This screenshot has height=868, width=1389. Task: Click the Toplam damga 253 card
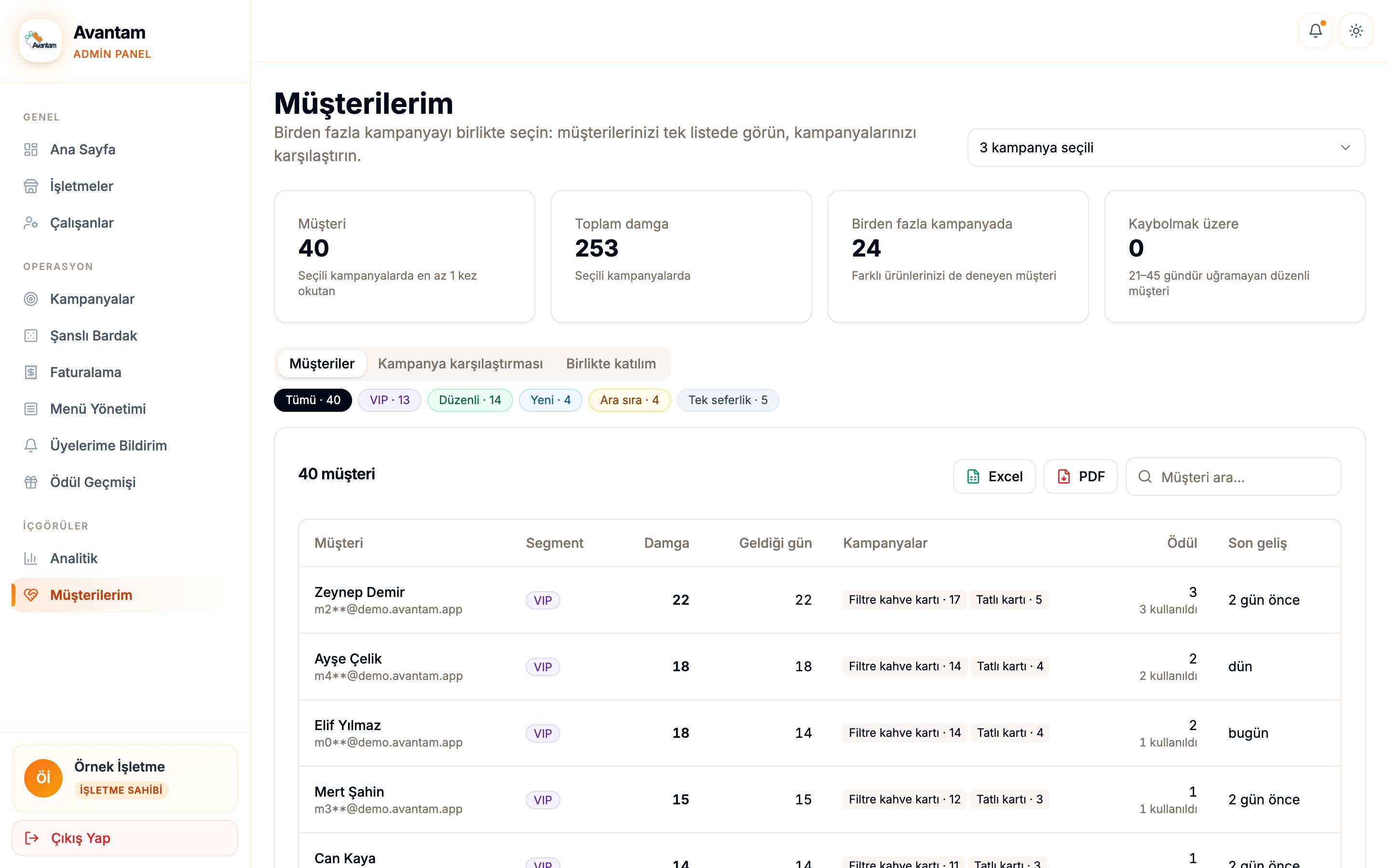coord(681,257)
